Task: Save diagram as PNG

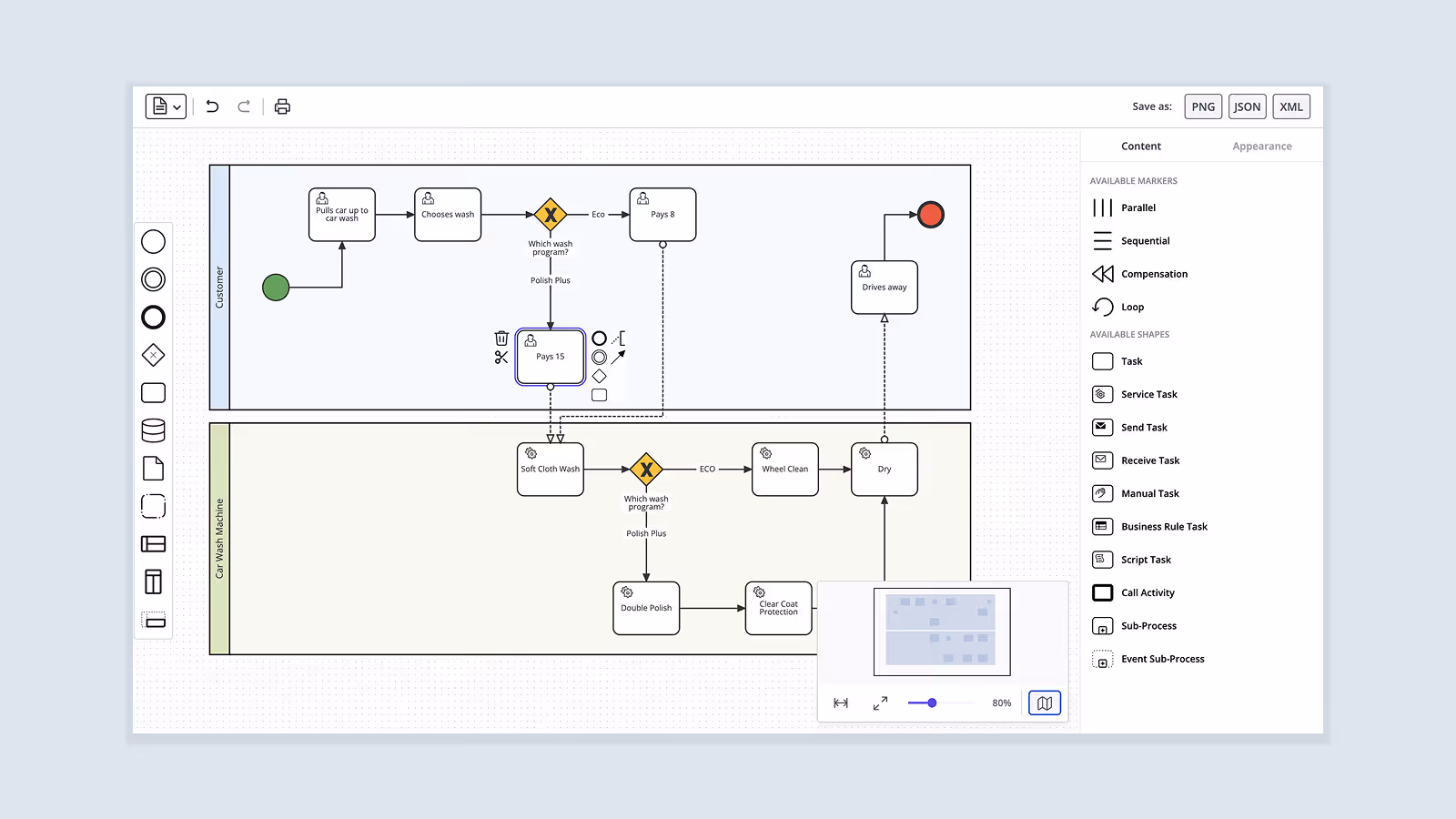Action: (x=1203, y=106)
